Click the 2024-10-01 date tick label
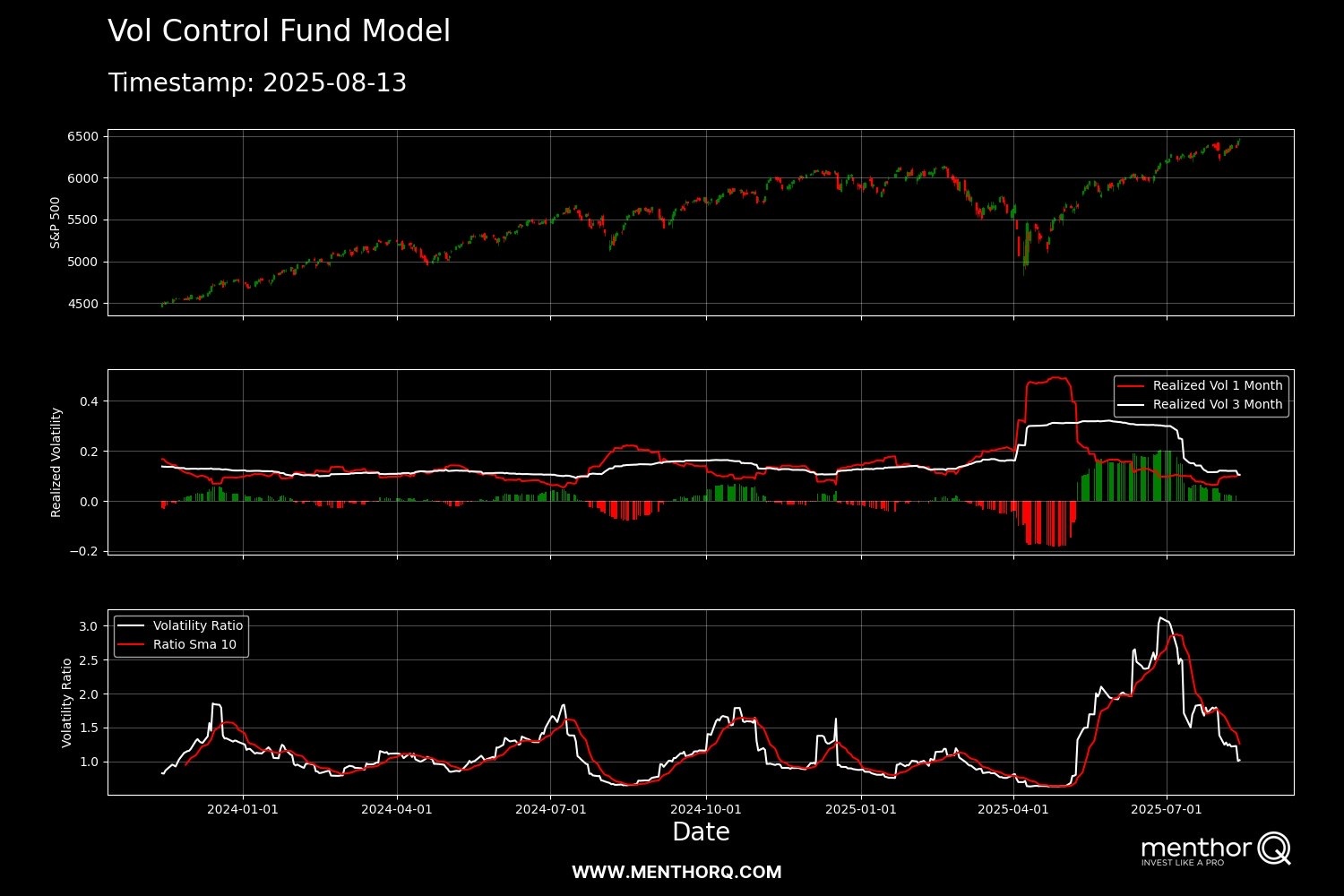 pyautogui.click(x=706, y=809)
